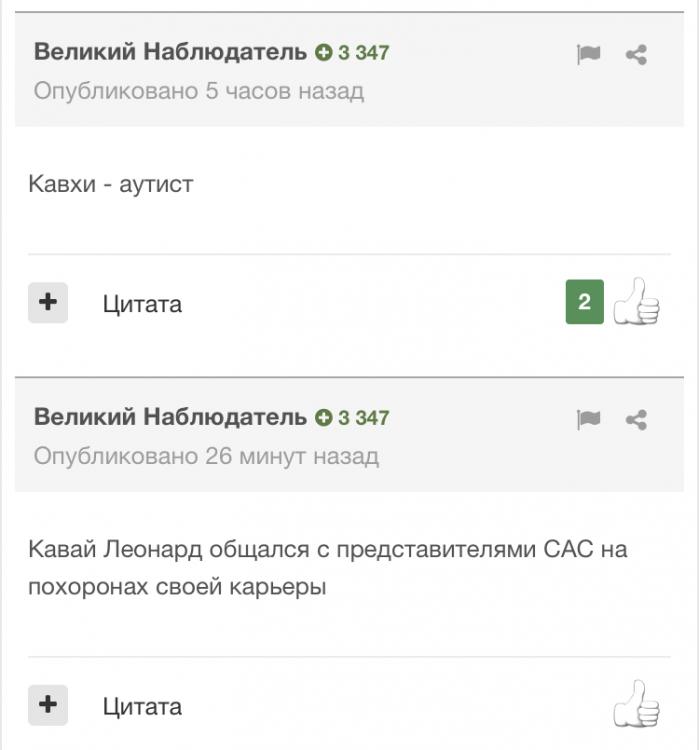Click the phrase "похоронах своей карьеры" in the second post
Screen dimensions: 699x750
pyautogui.click(x=177, y=587)
